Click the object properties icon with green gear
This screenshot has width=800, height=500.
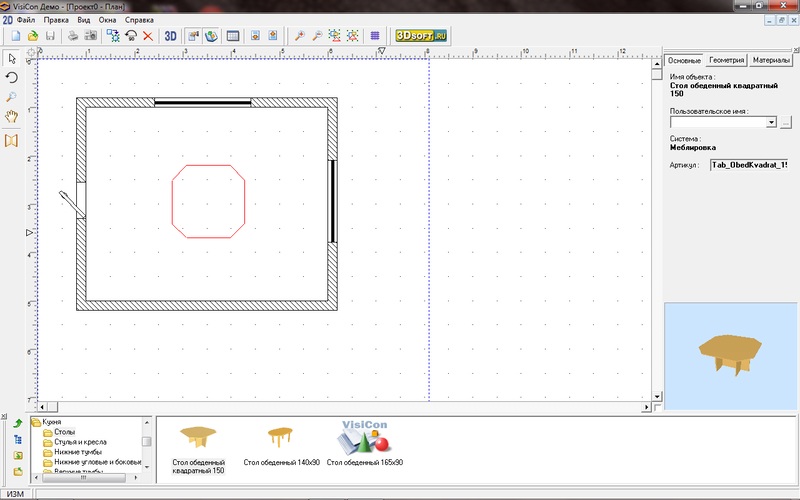[113, 36]
